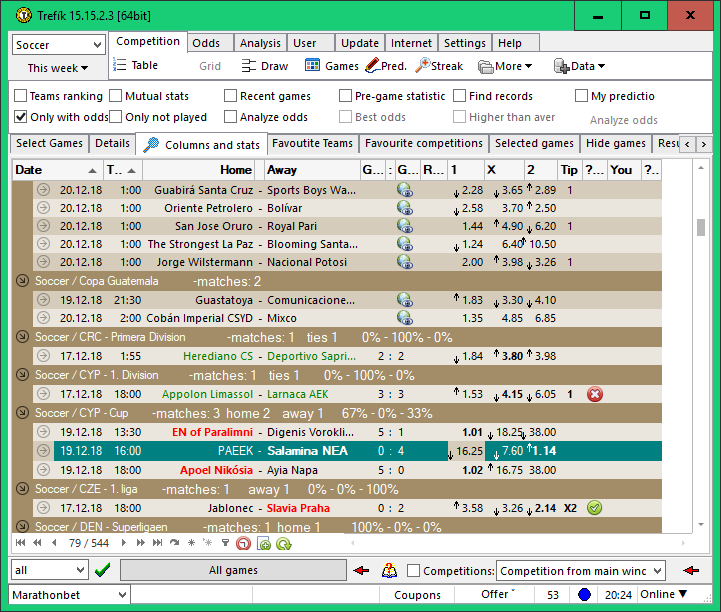The width and height of the screenshot is (721, 612).
Task: Click the red X icon in Appolon Limassol row
Action: click(595, 394)
